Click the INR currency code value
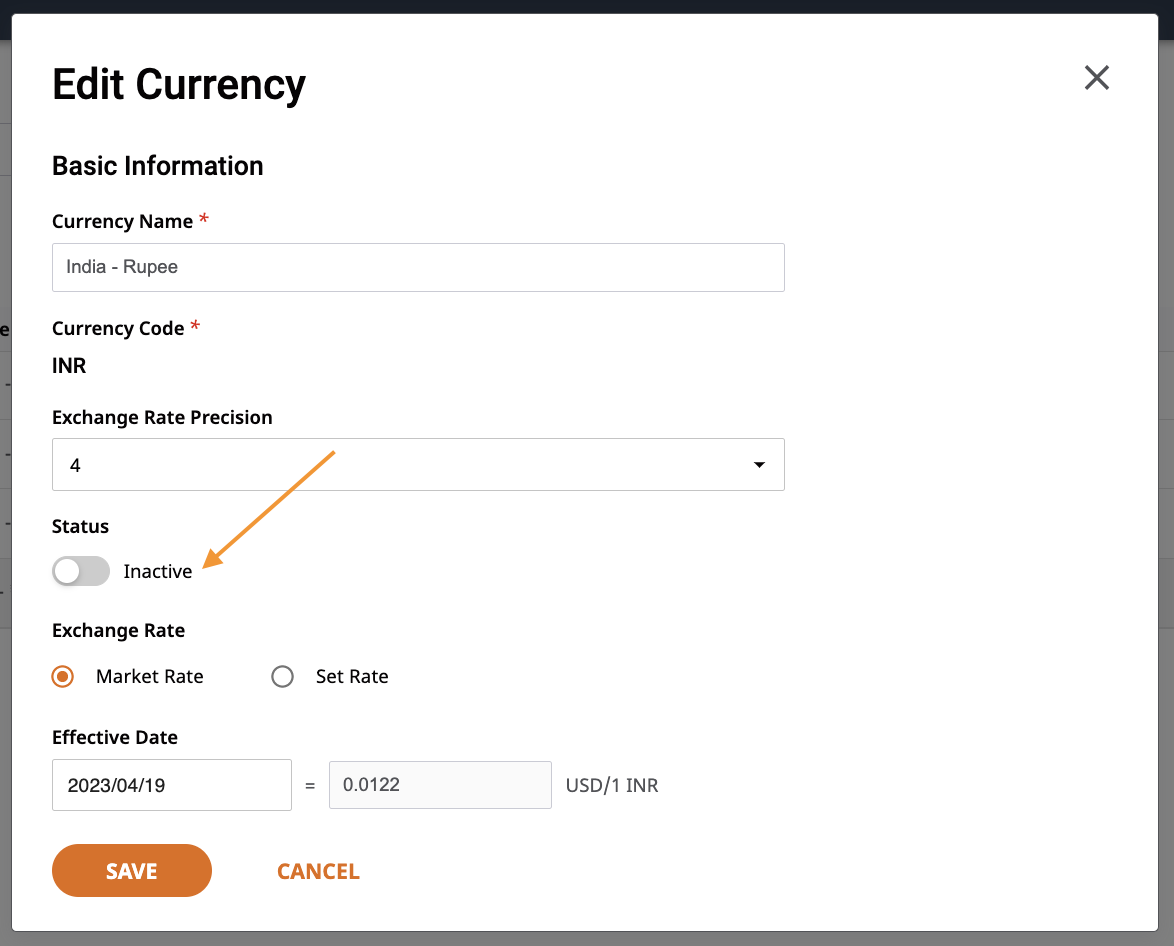 (x=69, y=366)
